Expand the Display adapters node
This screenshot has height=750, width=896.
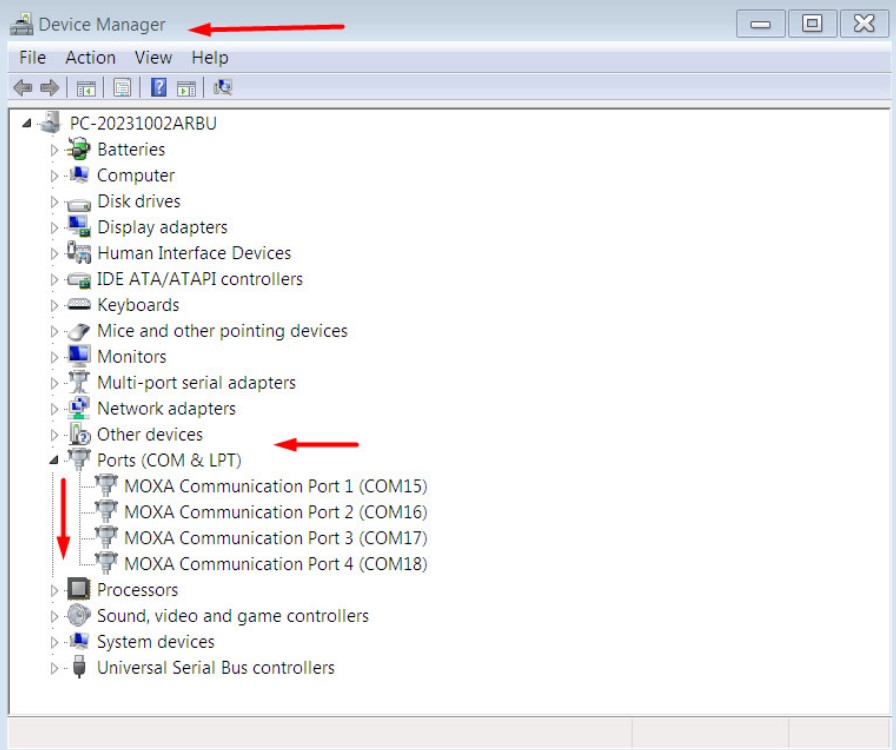(54, 228)
